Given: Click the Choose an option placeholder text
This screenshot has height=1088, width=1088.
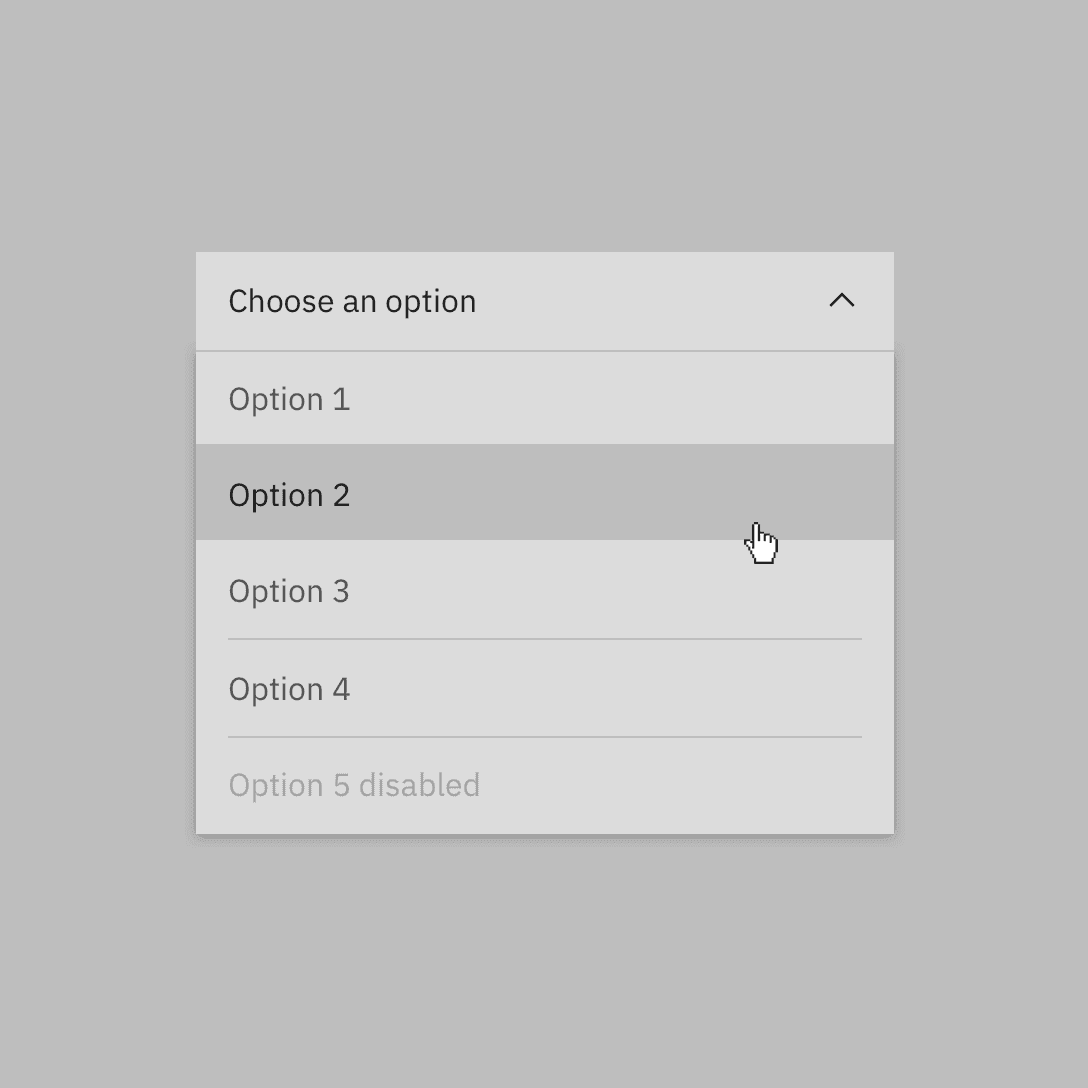Looking at the screenshot, I should click(352, 301).
